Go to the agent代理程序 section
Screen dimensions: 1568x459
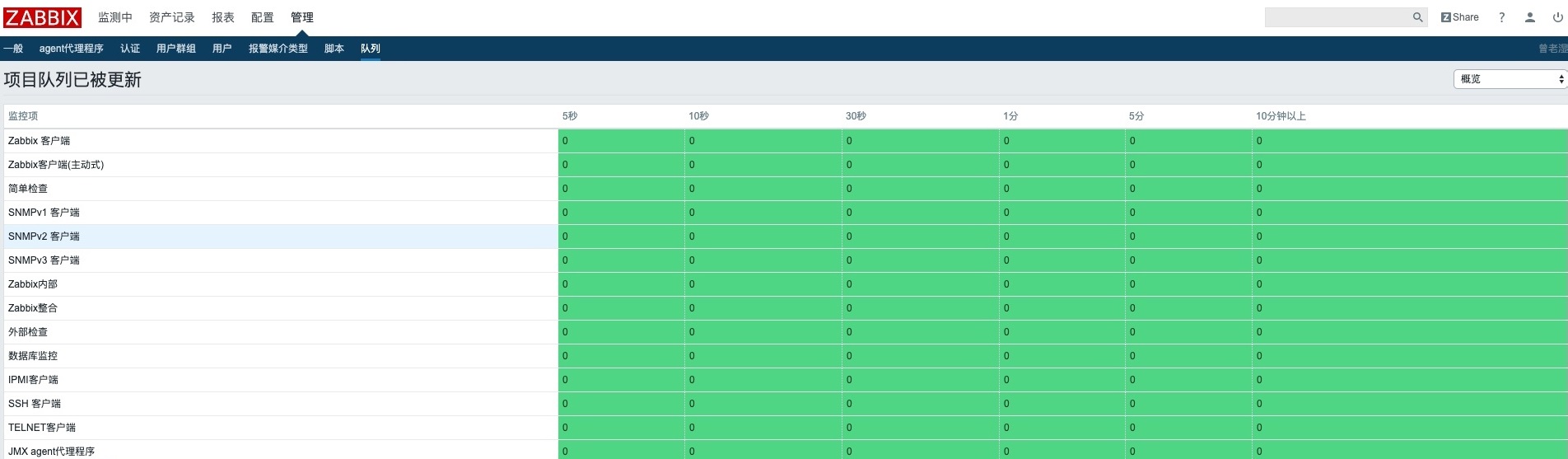click(x=71, y=49)
